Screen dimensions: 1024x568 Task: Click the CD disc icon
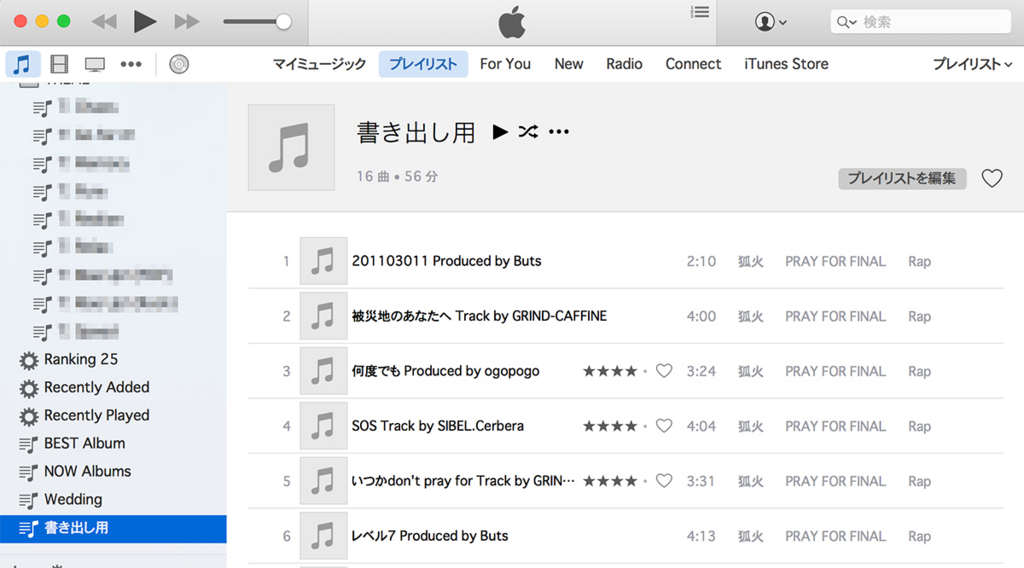(179, 64)
